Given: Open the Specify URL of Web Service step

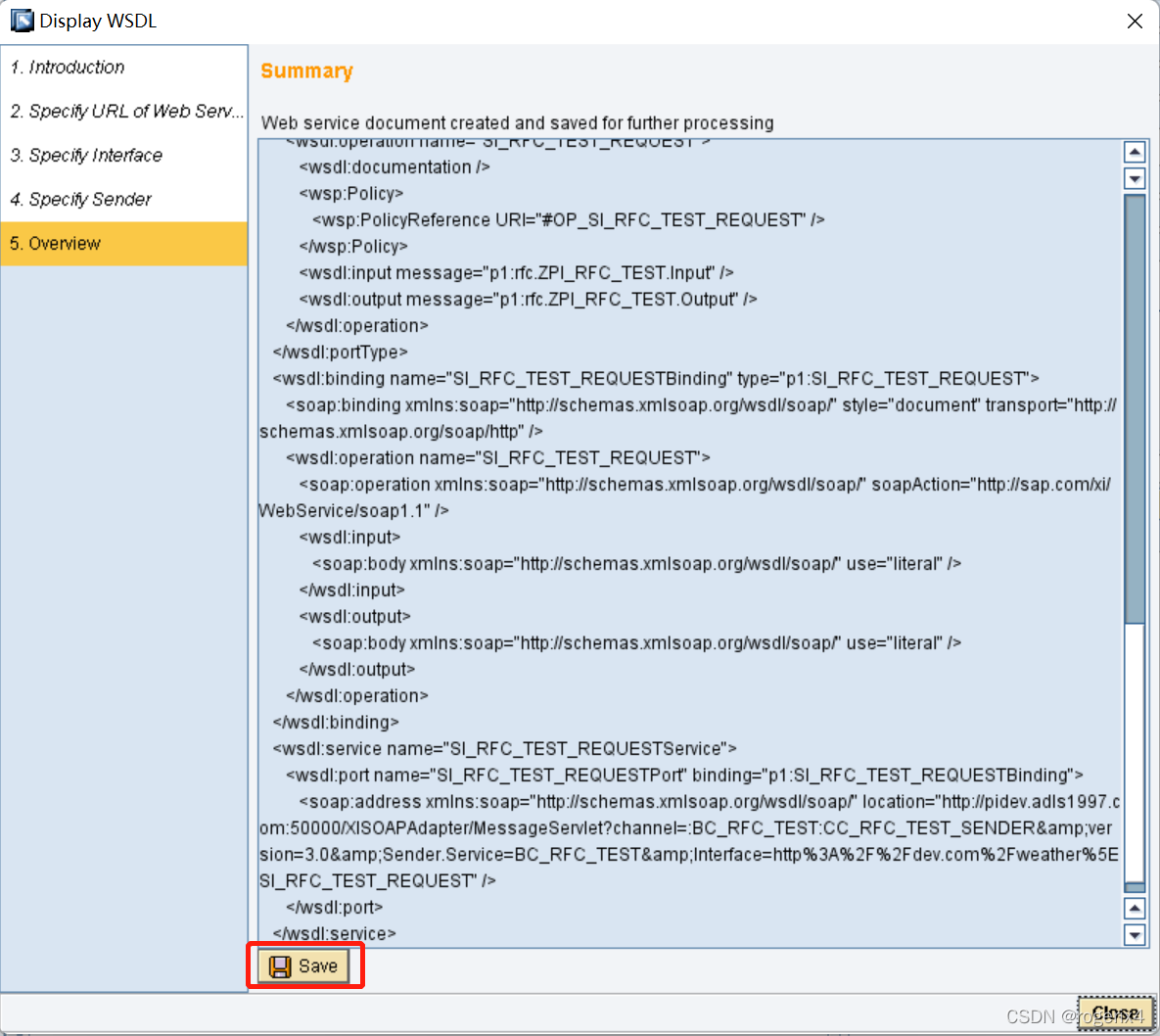Looking at the screenshot, I should [125, 112].
